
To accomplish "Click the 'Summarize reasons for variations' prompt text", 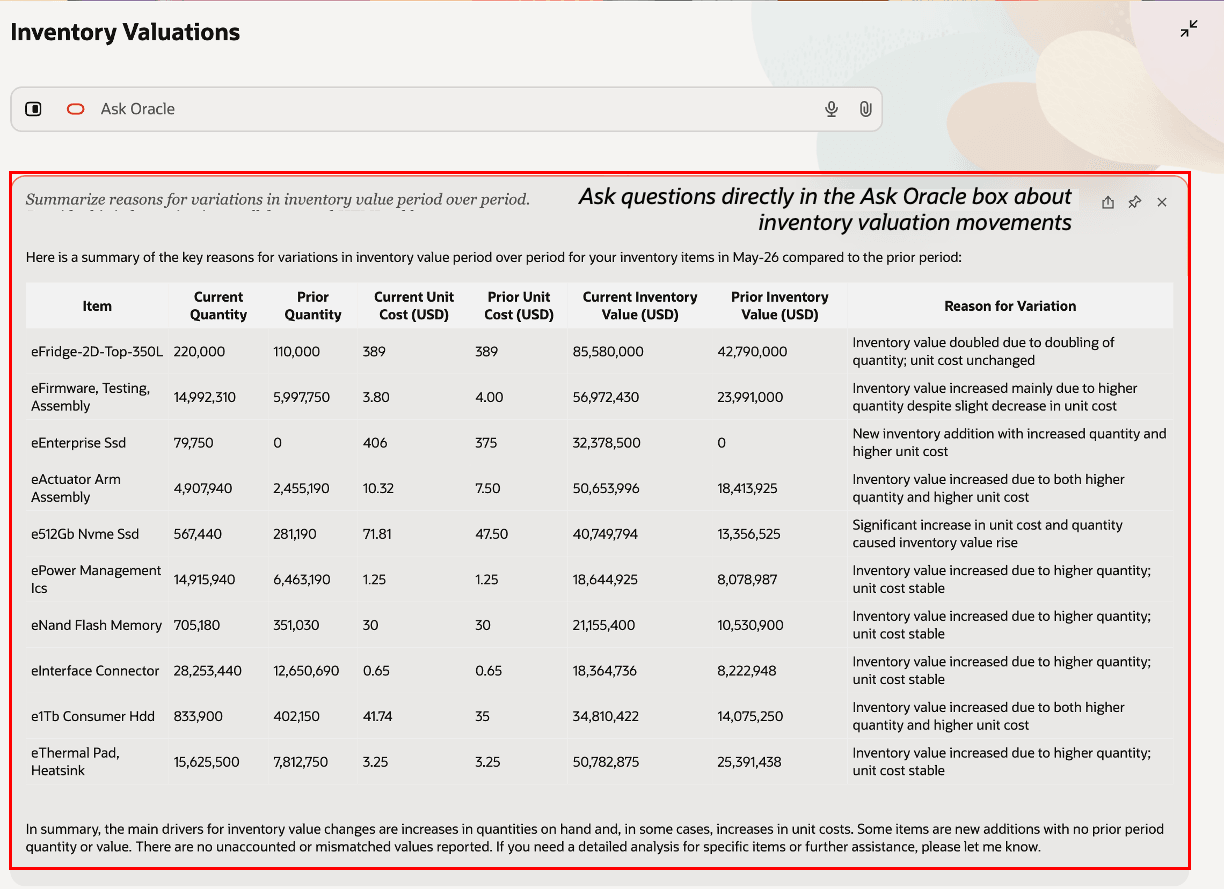I will coord(278,199).
